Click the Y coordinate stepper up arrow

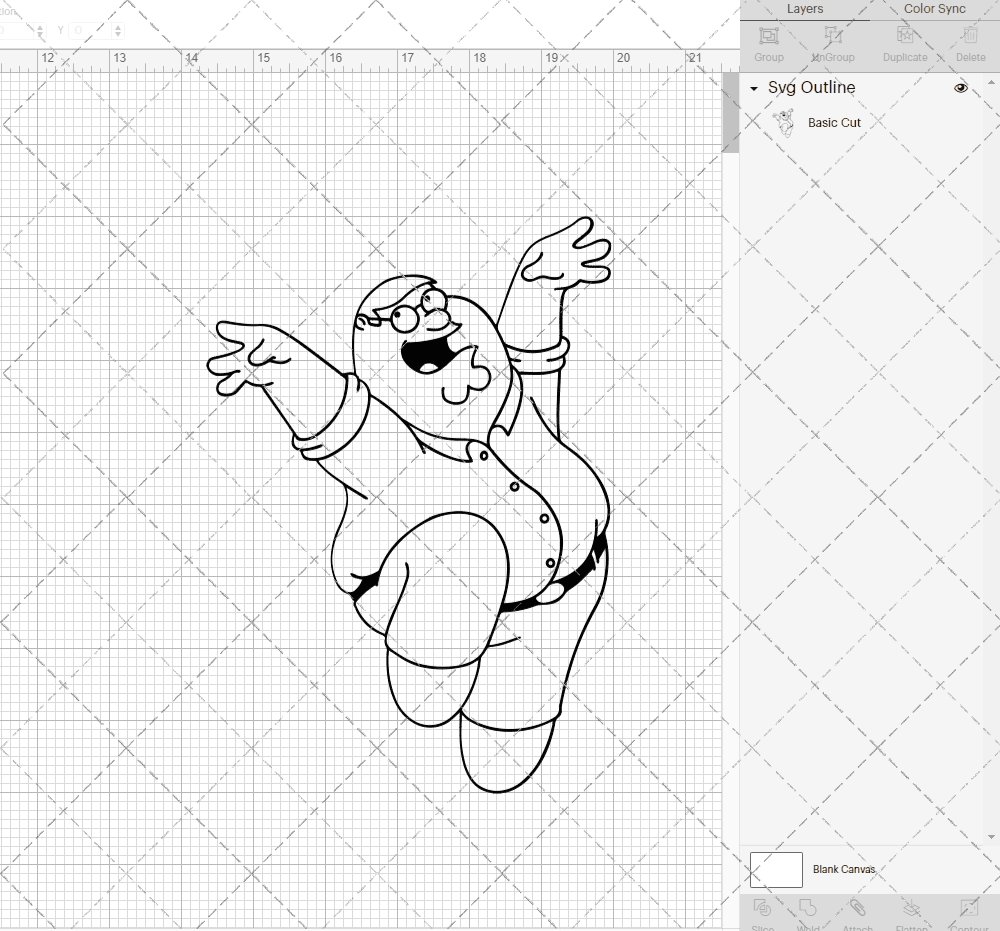[x=118, y=26]
